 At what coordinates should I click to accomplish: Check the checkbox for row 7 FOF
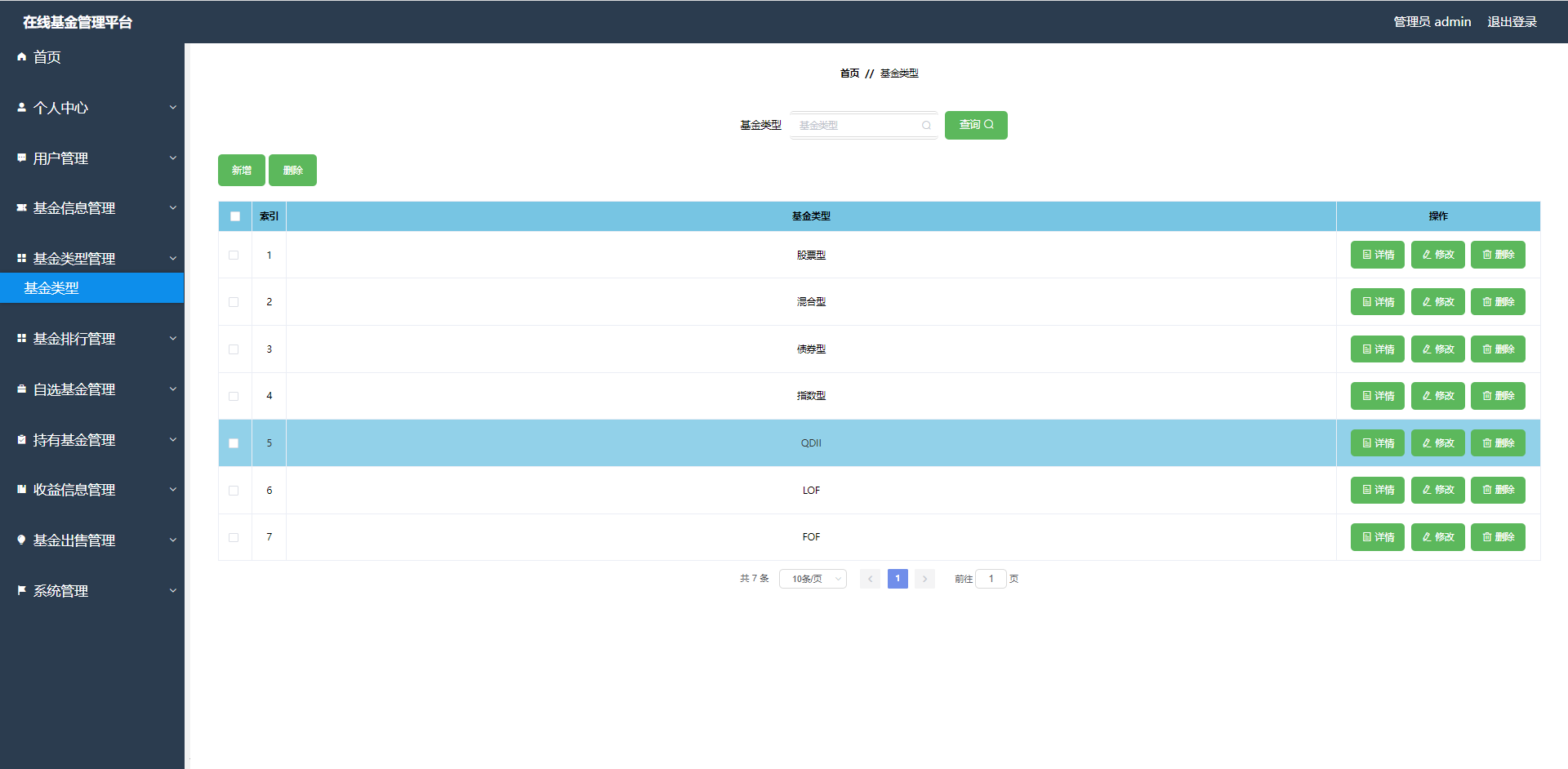[x=234, y=537]
